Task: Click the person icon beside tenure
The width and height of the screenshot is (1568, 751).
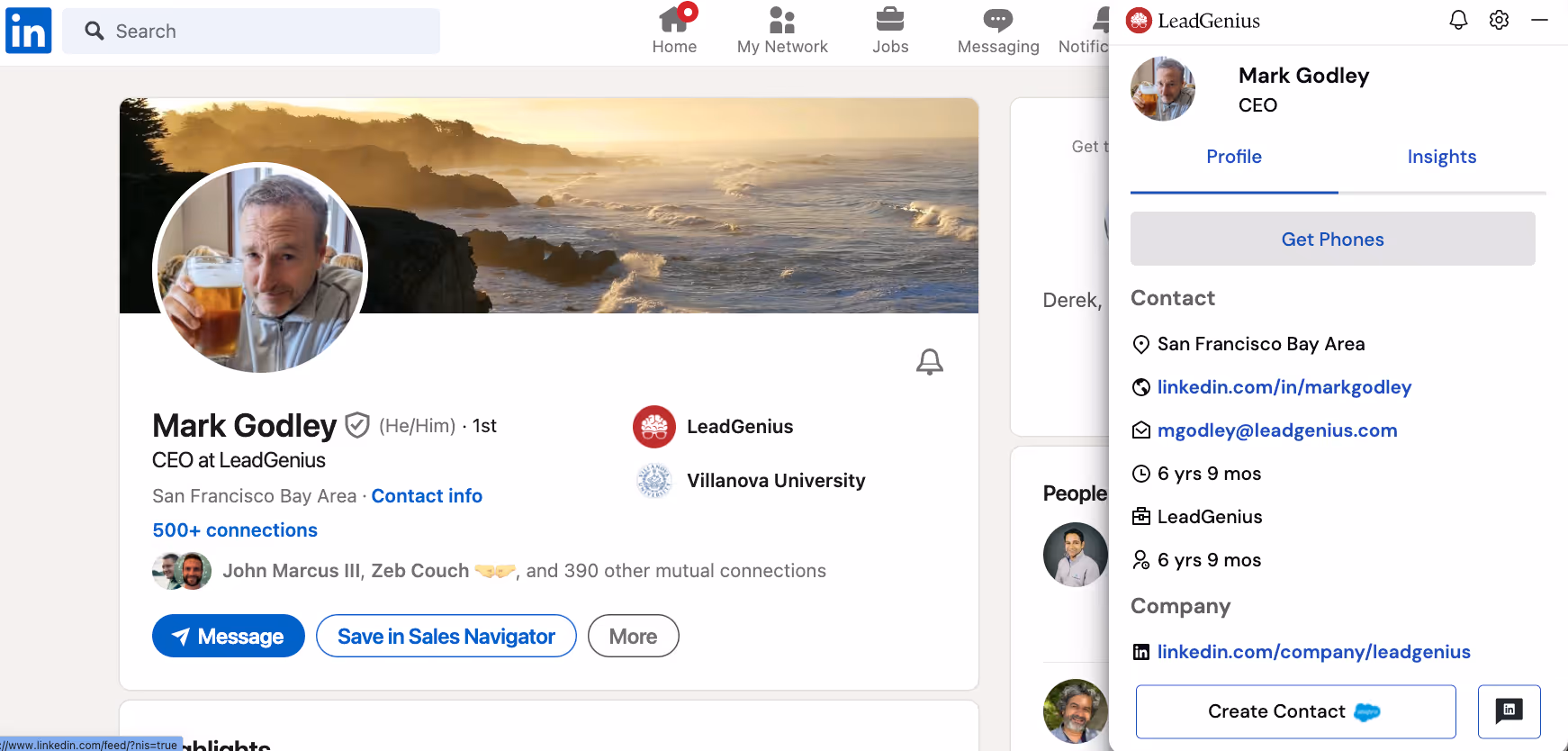Action: 1140,560
